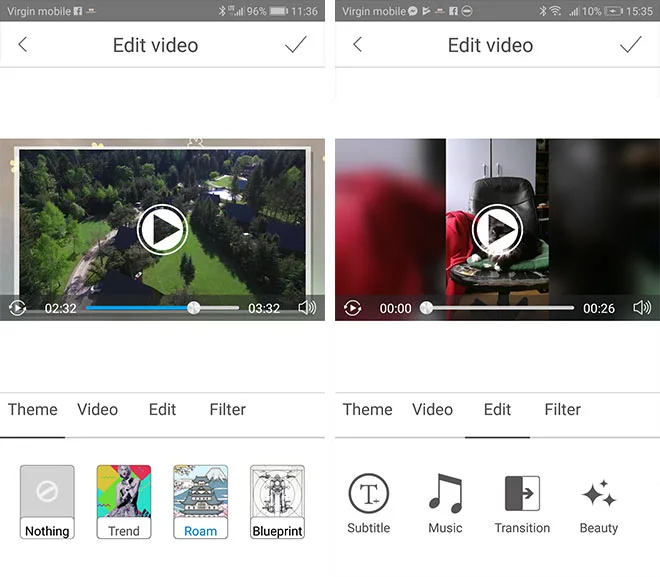
Task: Toggle small play button at 02:32
Action: click(x=18, y=308)
